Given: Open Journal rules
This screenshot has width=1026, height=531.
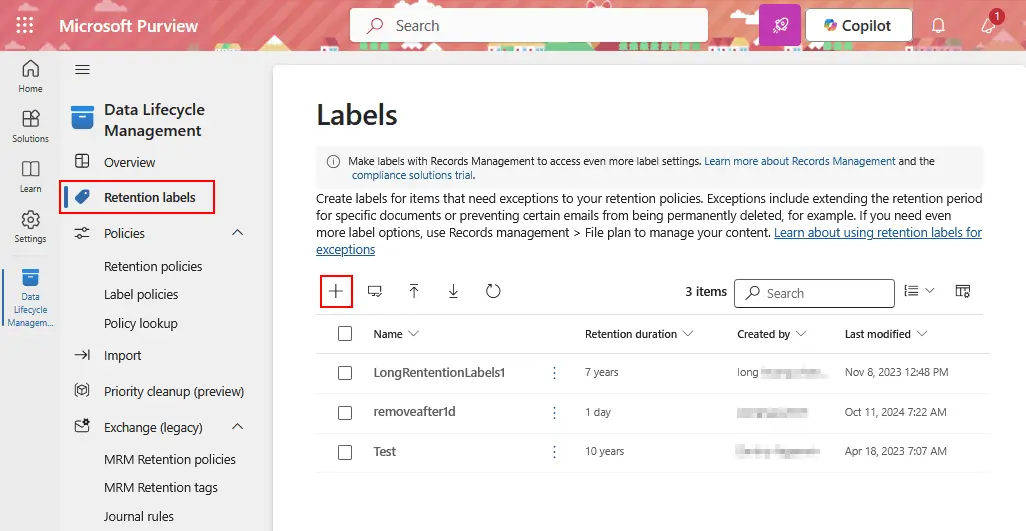Looking at the screenshot, I should (x=139, y=516).
